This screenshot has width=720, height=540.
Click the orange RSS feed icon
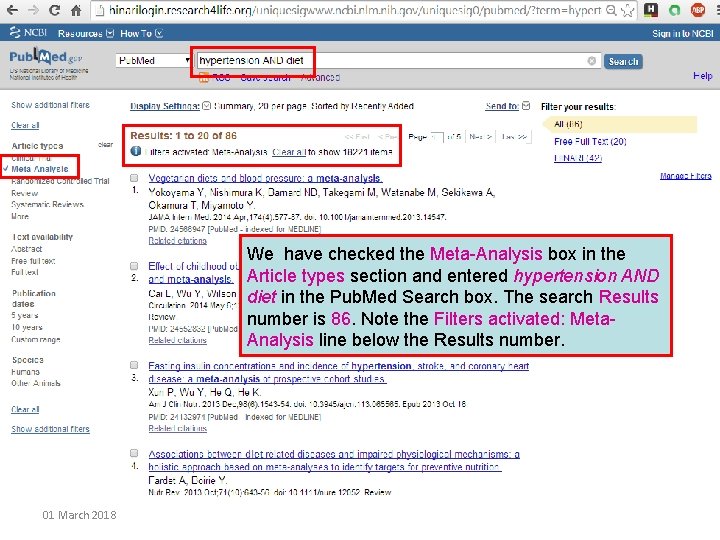click(x=204, y=78)
